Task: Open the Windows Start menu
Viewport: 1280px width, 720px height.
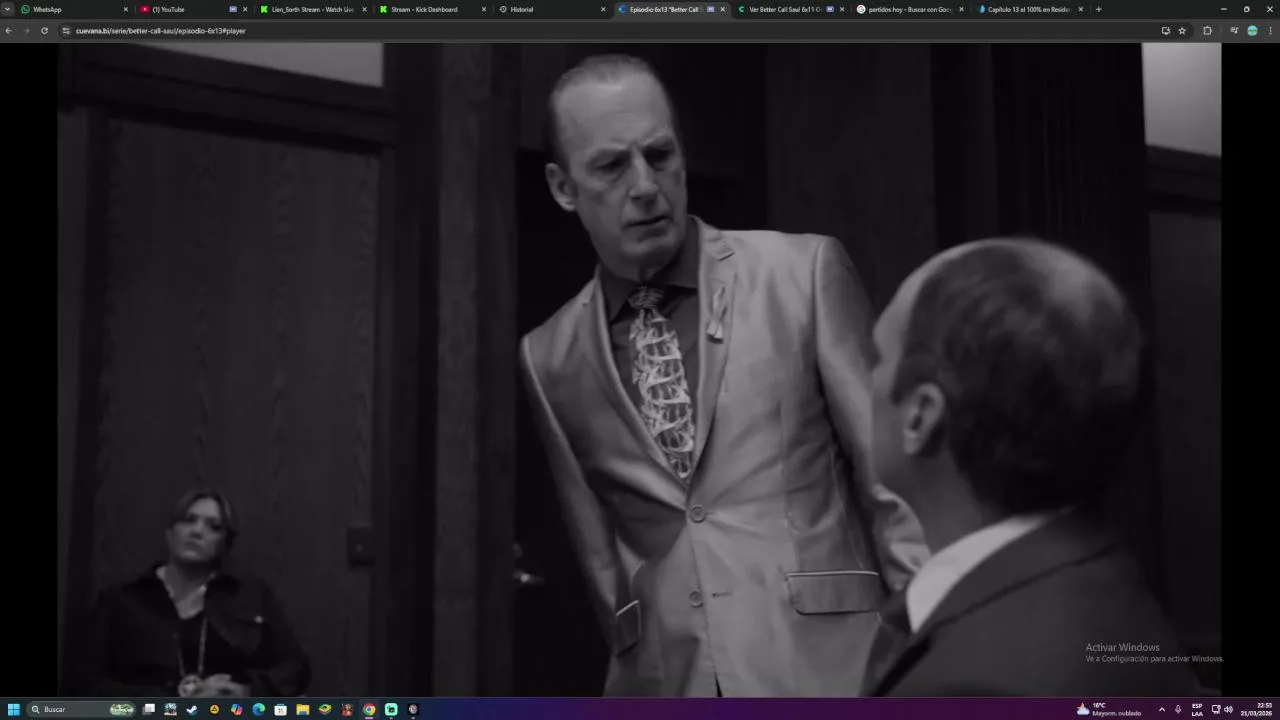Action: click(x=14, y=709)
